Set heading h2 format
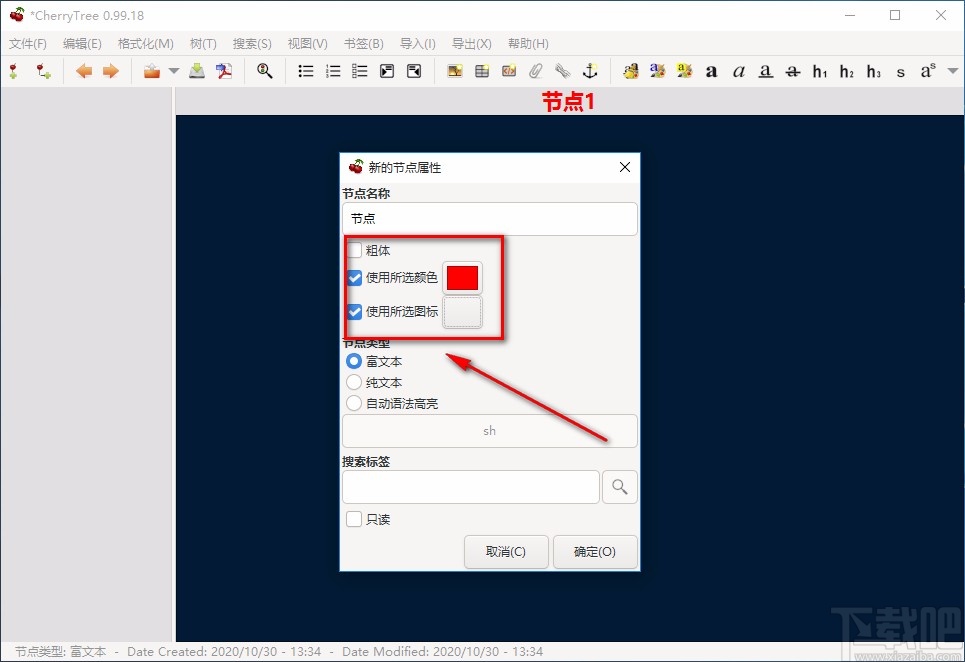The image size is (965, 662). click(x=847, y=71)
